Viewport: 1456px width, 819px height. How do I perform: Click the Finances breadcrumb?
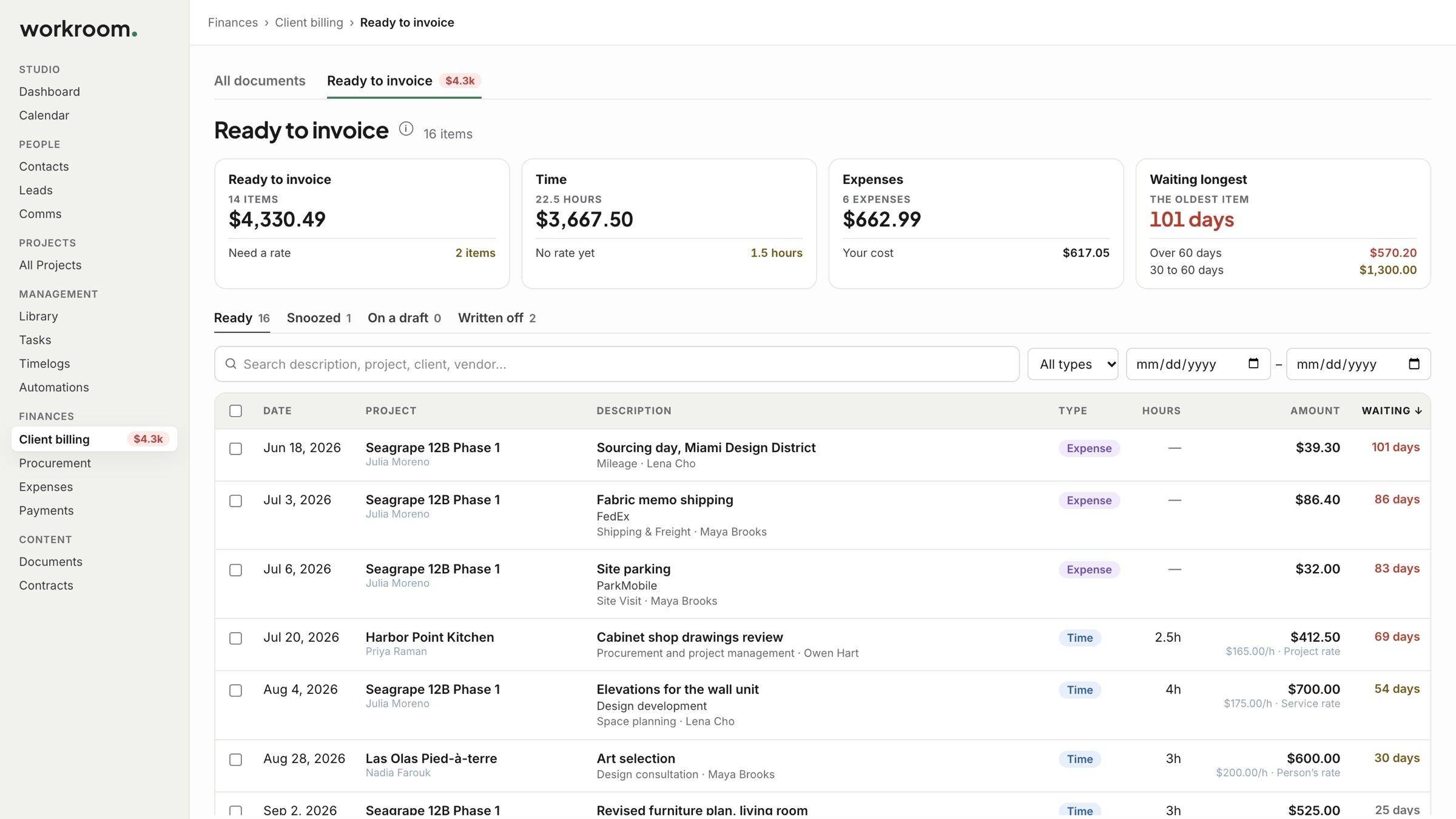coord(233,22)
